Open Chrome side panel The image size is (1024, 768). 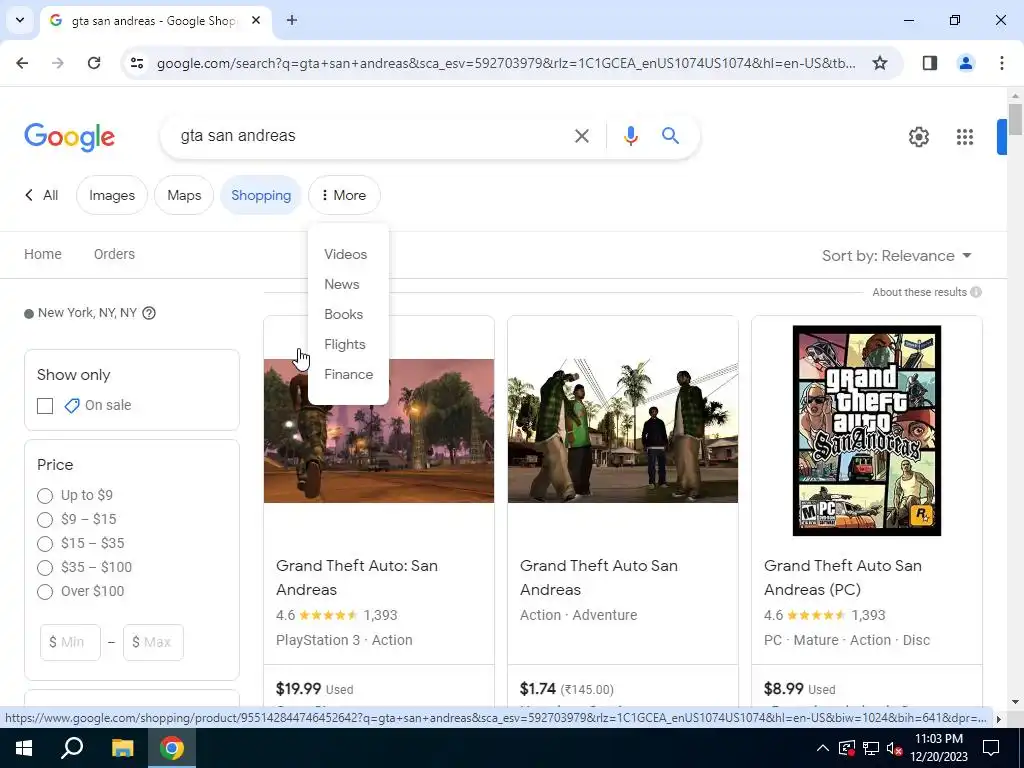click(x=929, y=63)
